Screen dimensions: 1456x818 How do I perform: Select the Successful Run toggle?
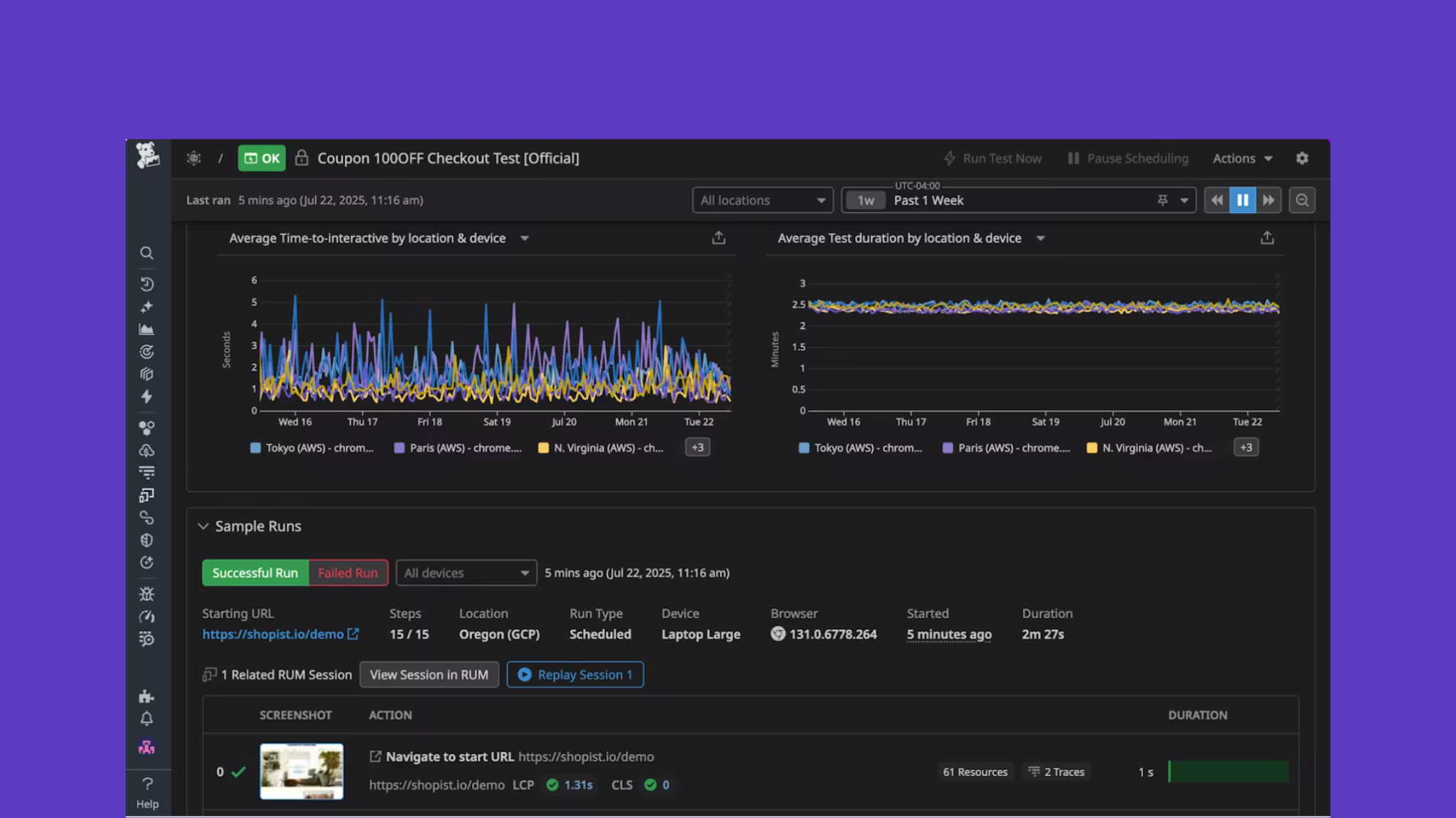(255, 573)
